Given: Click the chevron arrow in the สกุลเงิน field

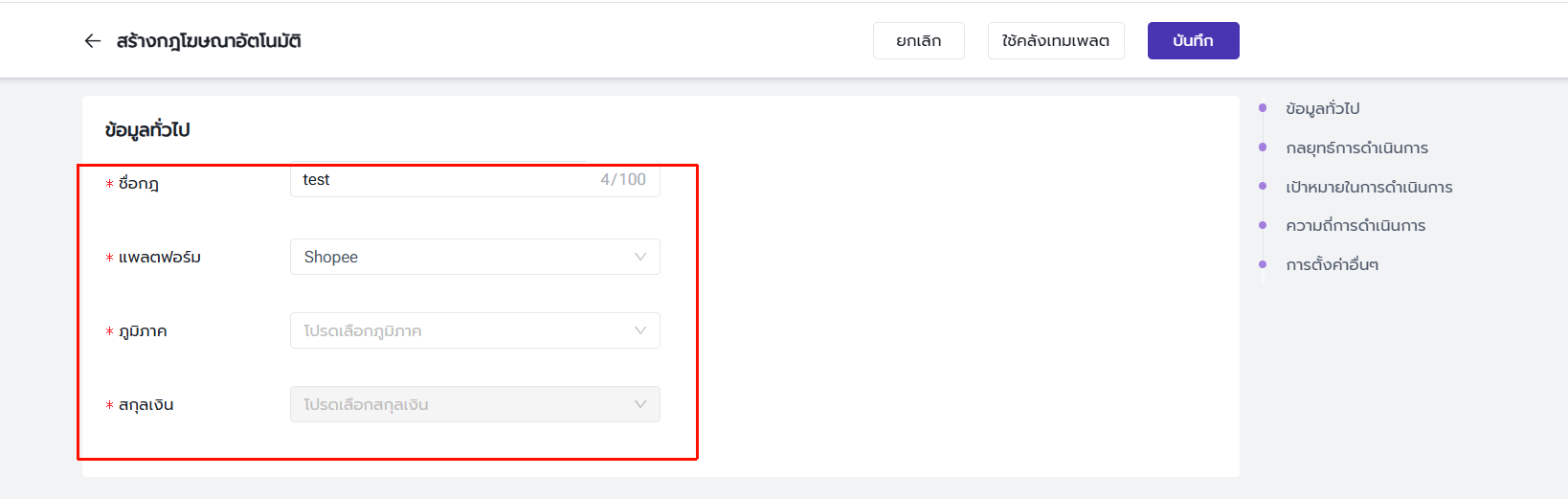Looking at the screenshot, I should click(x=640, y=404).
